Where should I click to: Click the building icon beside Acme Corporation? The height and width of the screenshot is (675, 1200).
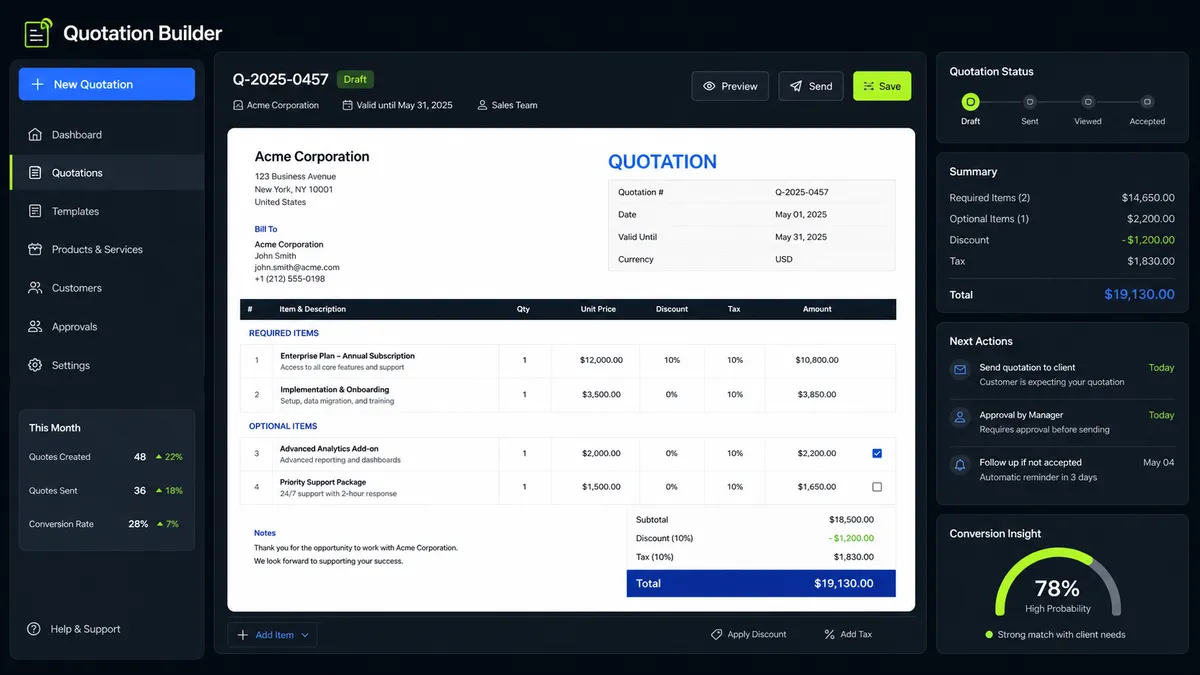tap(238, 105)
